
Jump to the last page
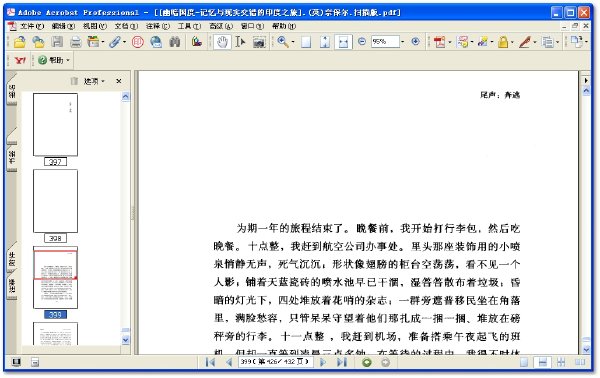tap(342, 362)
